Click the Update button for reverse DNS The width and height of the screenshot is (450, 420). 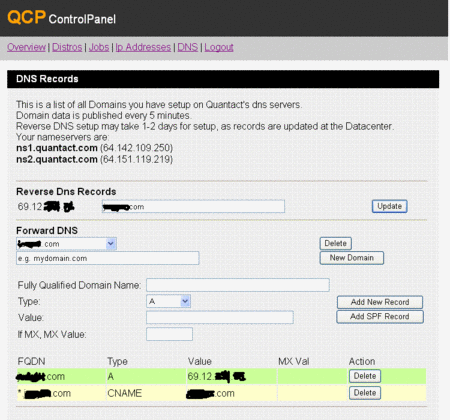click(389, 206)
